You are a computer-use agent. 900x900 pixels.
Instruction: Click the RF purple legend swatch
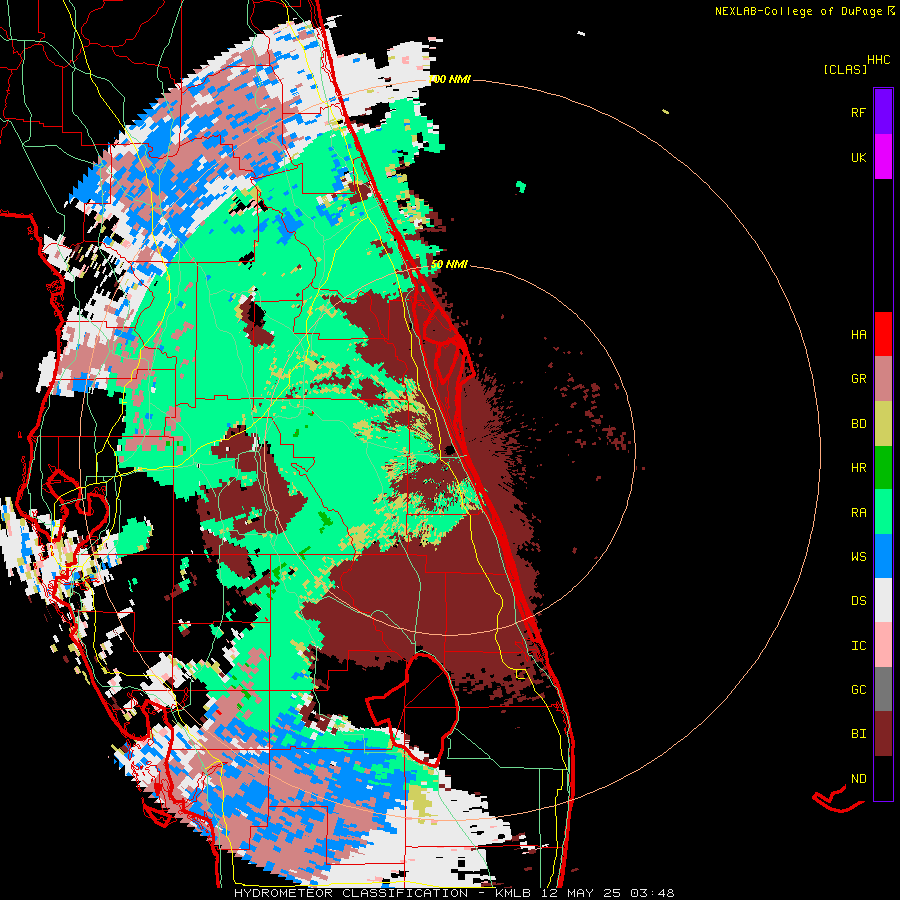[883, 112]
